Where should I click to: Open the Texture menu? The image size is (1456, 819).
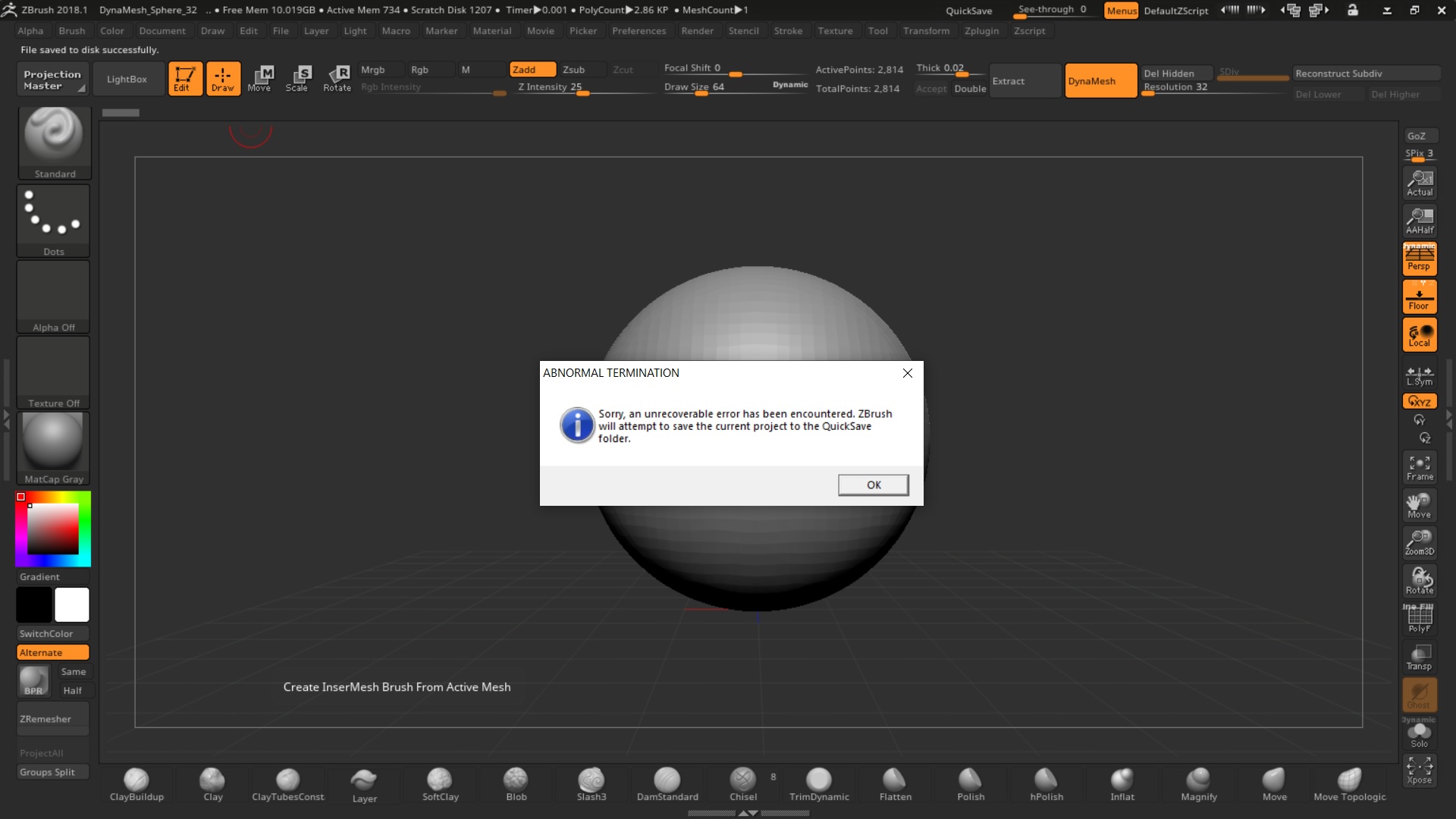click(835, 30)
